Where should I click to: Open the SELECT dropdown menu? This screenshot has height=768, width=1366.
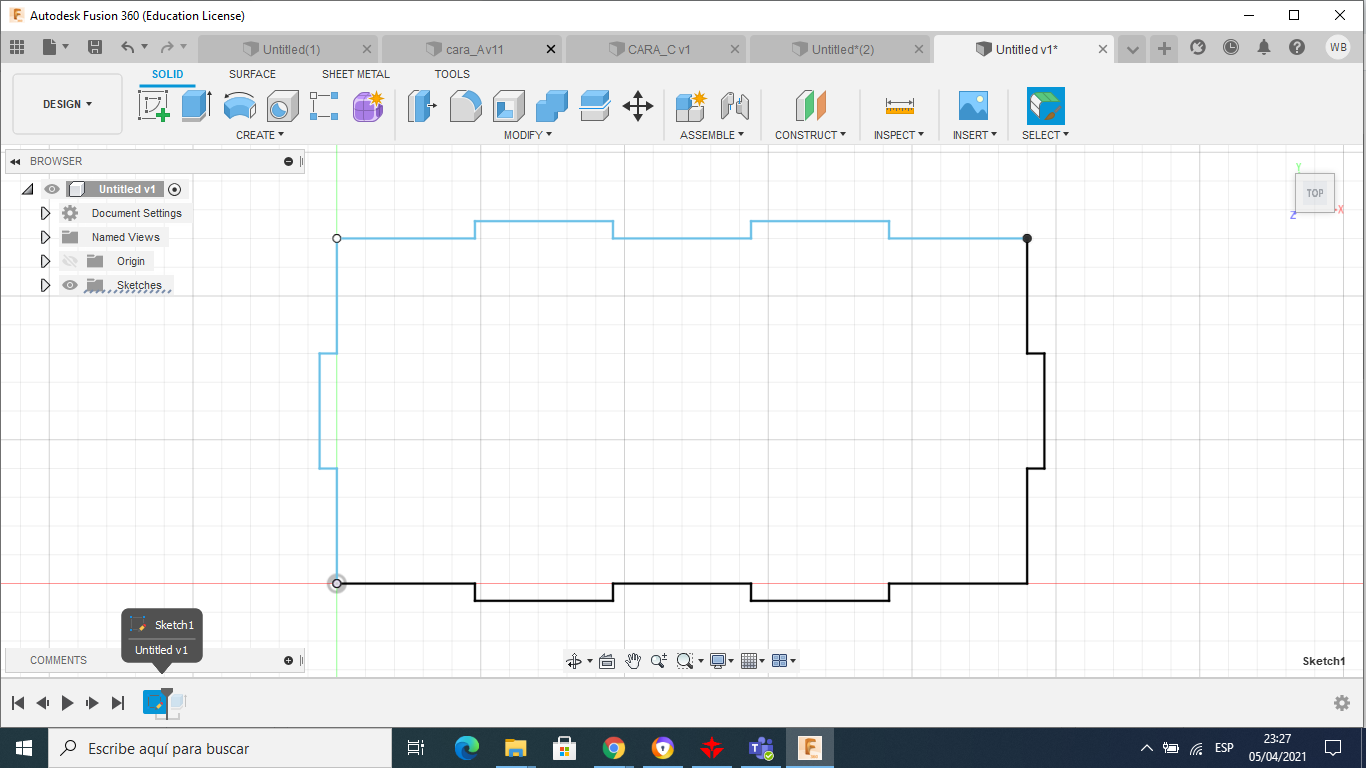1046,135
